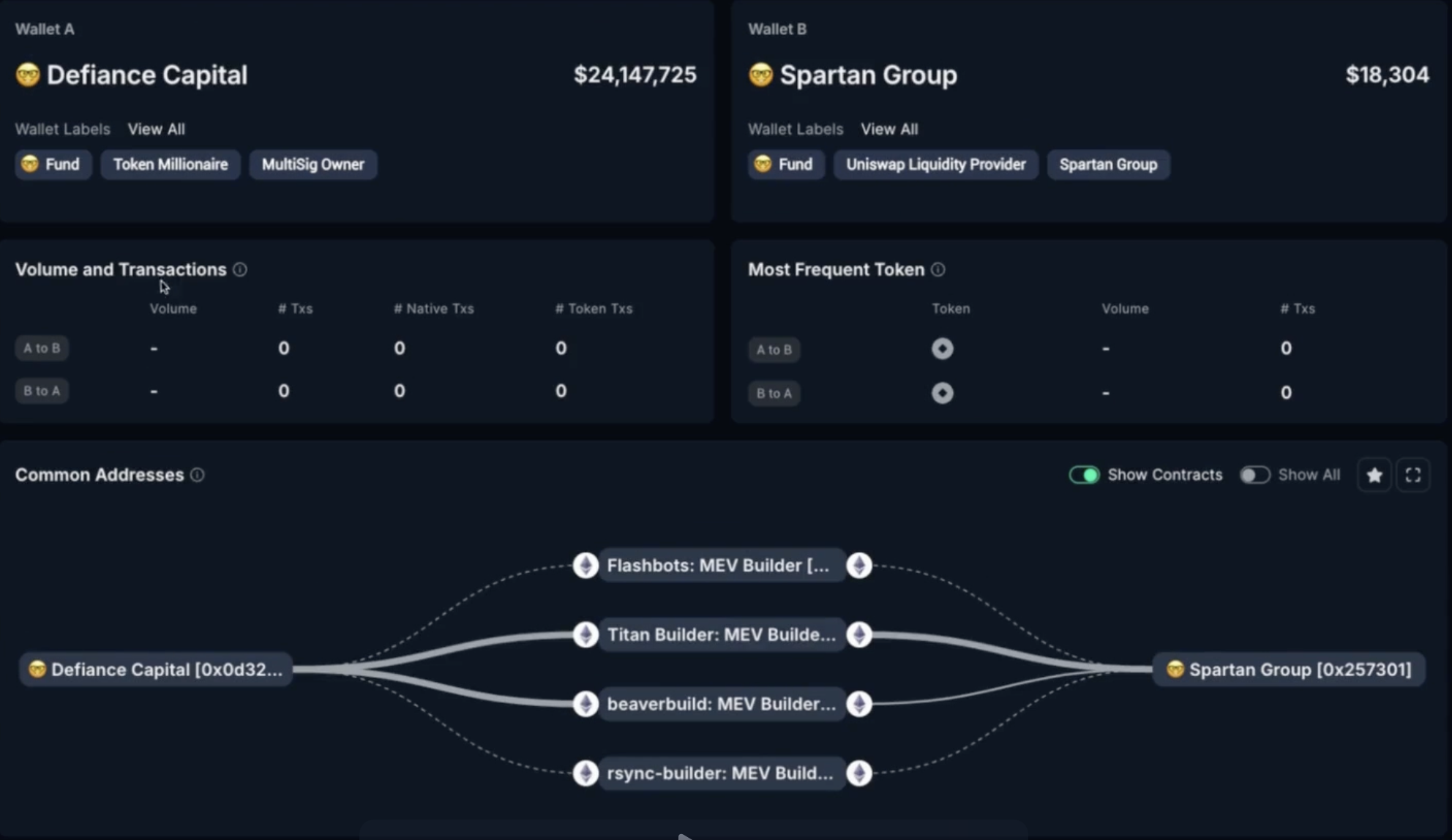This screenshot has height=840, width=1452.
Task: Click the Wallet B heading
Action: pyautogui.click(x=777, y=29)
